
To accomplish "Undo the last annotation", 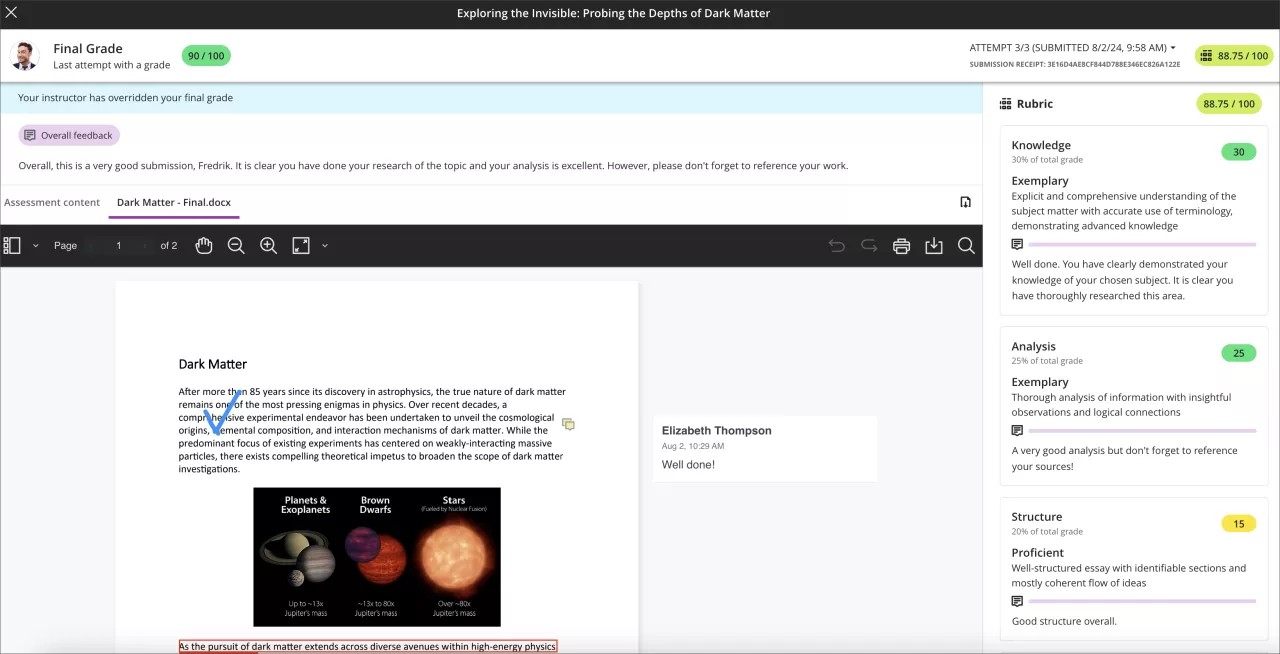I will click(836, 245).
